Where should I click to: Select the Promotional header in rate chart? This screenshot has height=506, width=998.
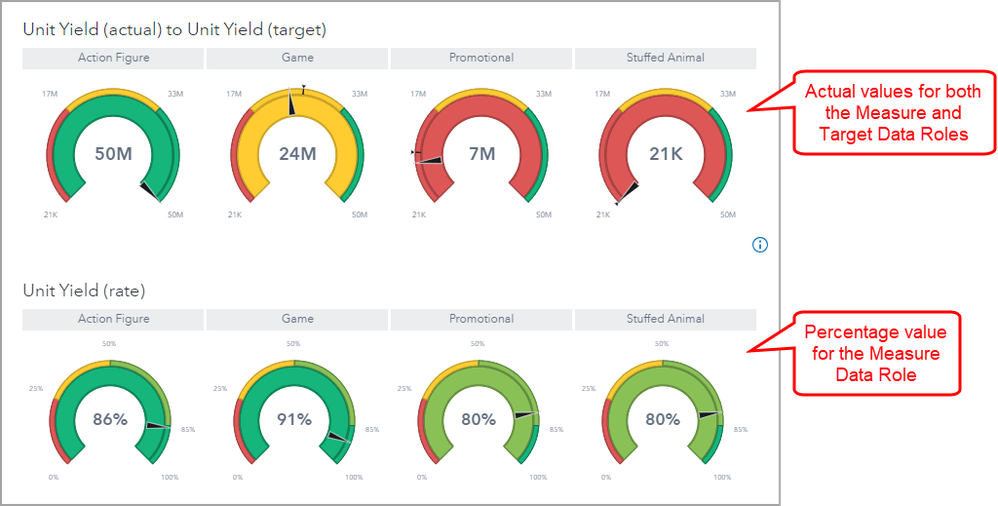[x=481, y=320]
